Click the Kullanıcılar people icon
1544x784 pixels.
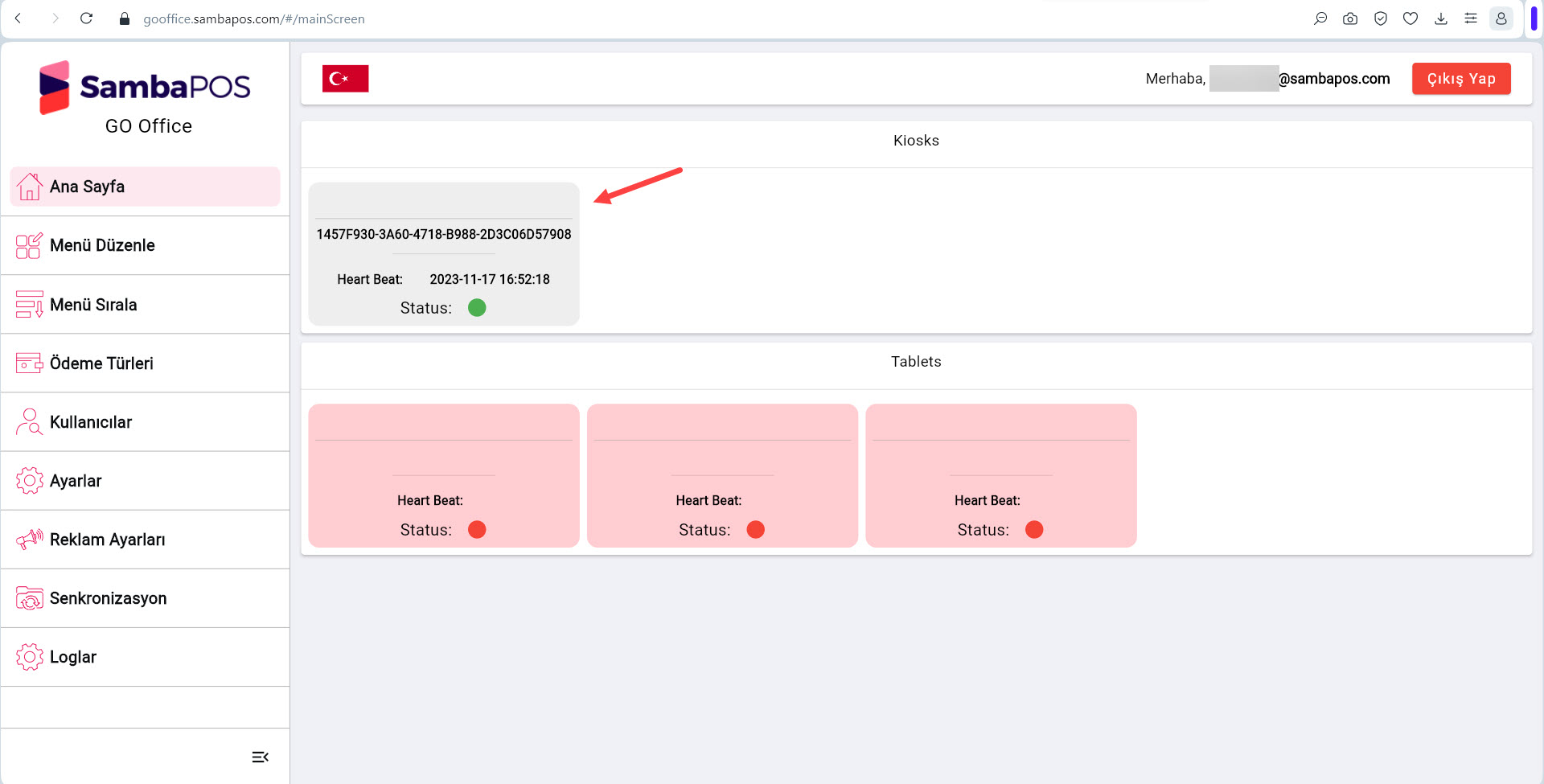[29, 421]
